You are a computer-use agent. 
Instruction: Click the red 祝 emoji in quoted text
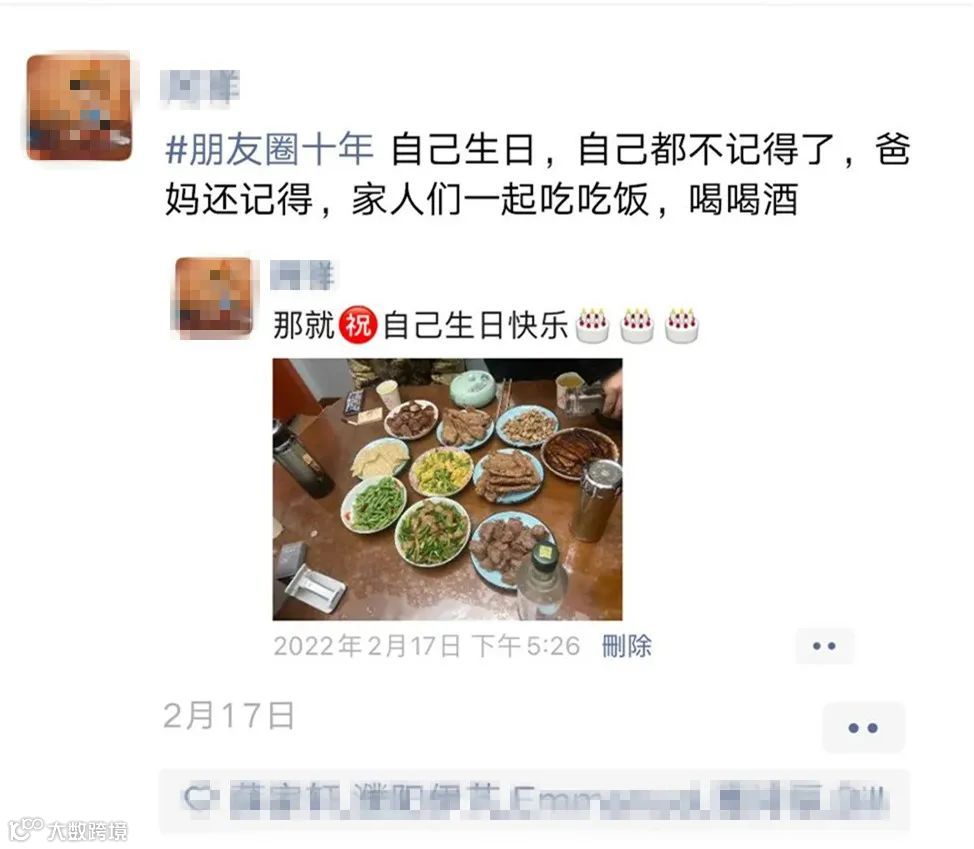coord(358,324)
